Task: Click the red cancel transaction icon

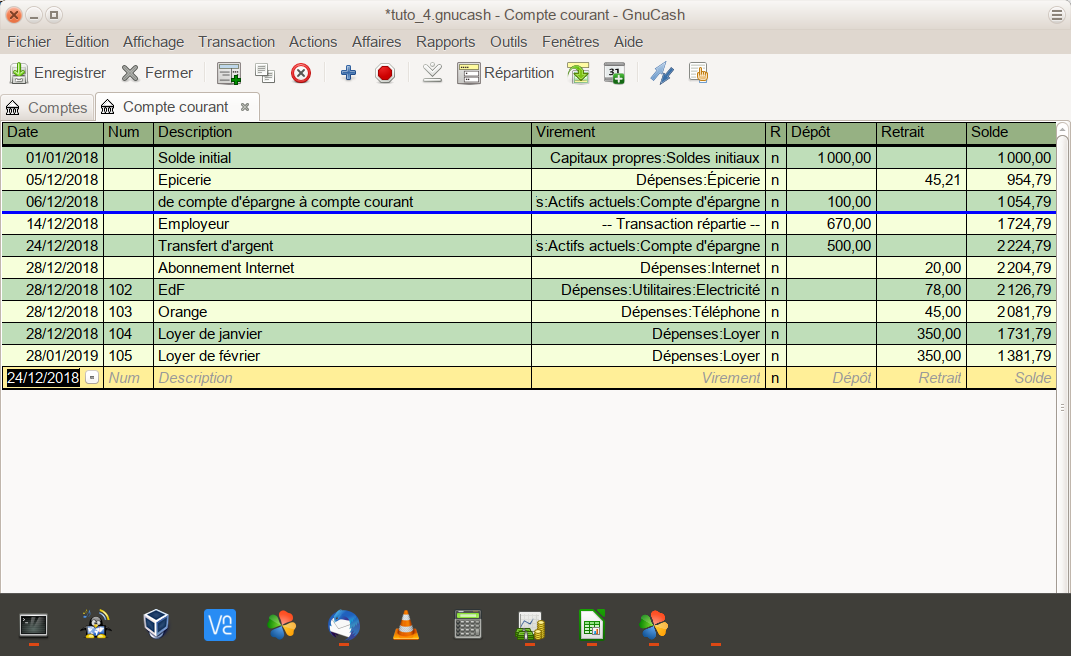Action: point(385,73)
